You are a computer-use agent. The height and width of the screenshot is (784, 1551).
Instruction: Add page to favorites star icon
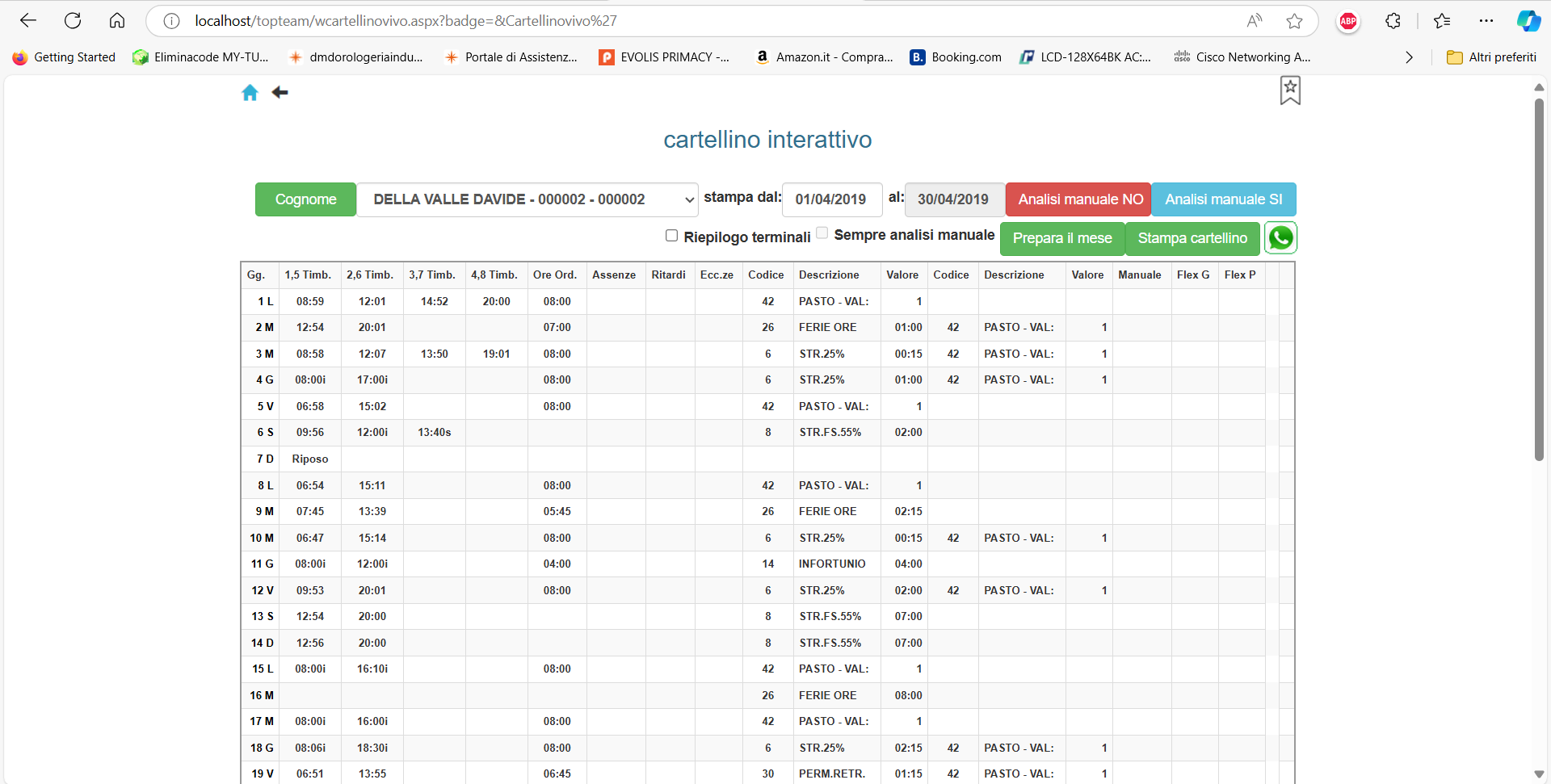coord(1294,21)
